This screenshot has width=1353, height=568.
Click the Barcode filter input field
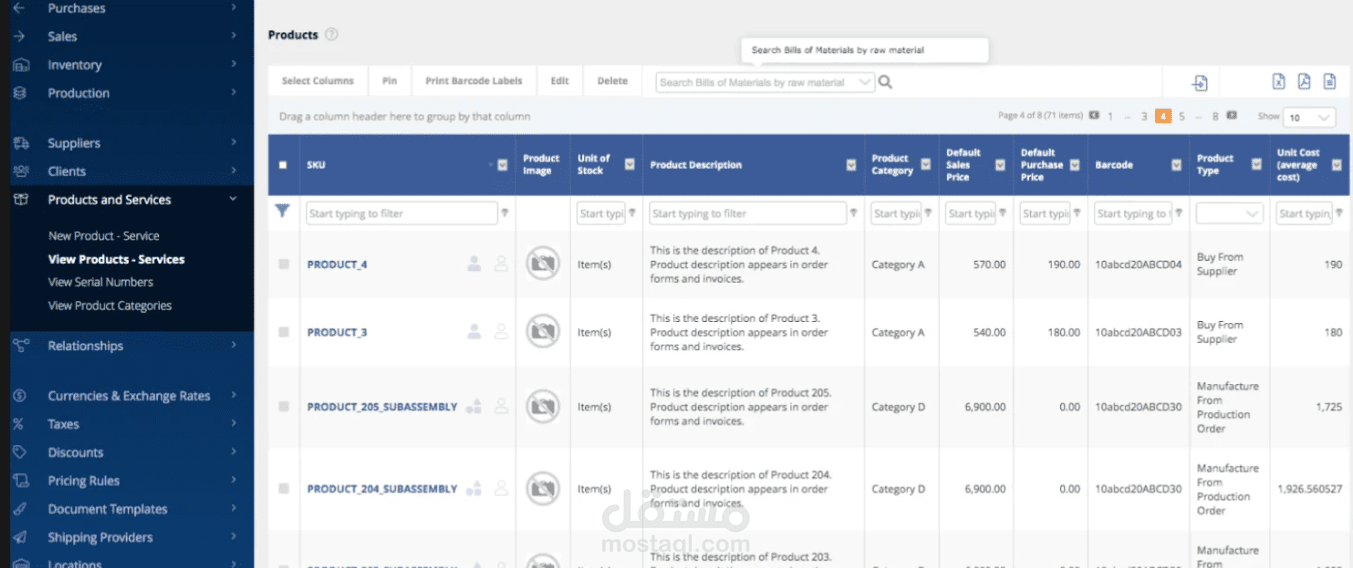[1134, 213]
